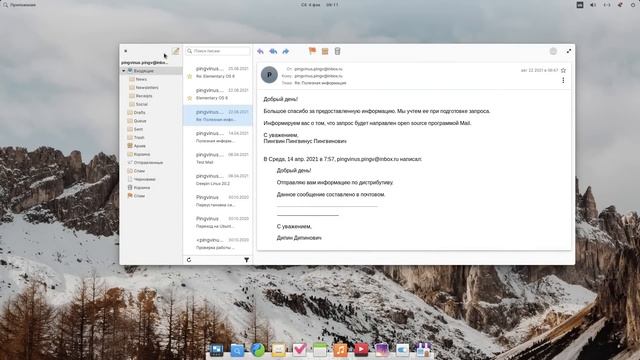Launch Mail envelope icon from the dock

tap(278, 349)
